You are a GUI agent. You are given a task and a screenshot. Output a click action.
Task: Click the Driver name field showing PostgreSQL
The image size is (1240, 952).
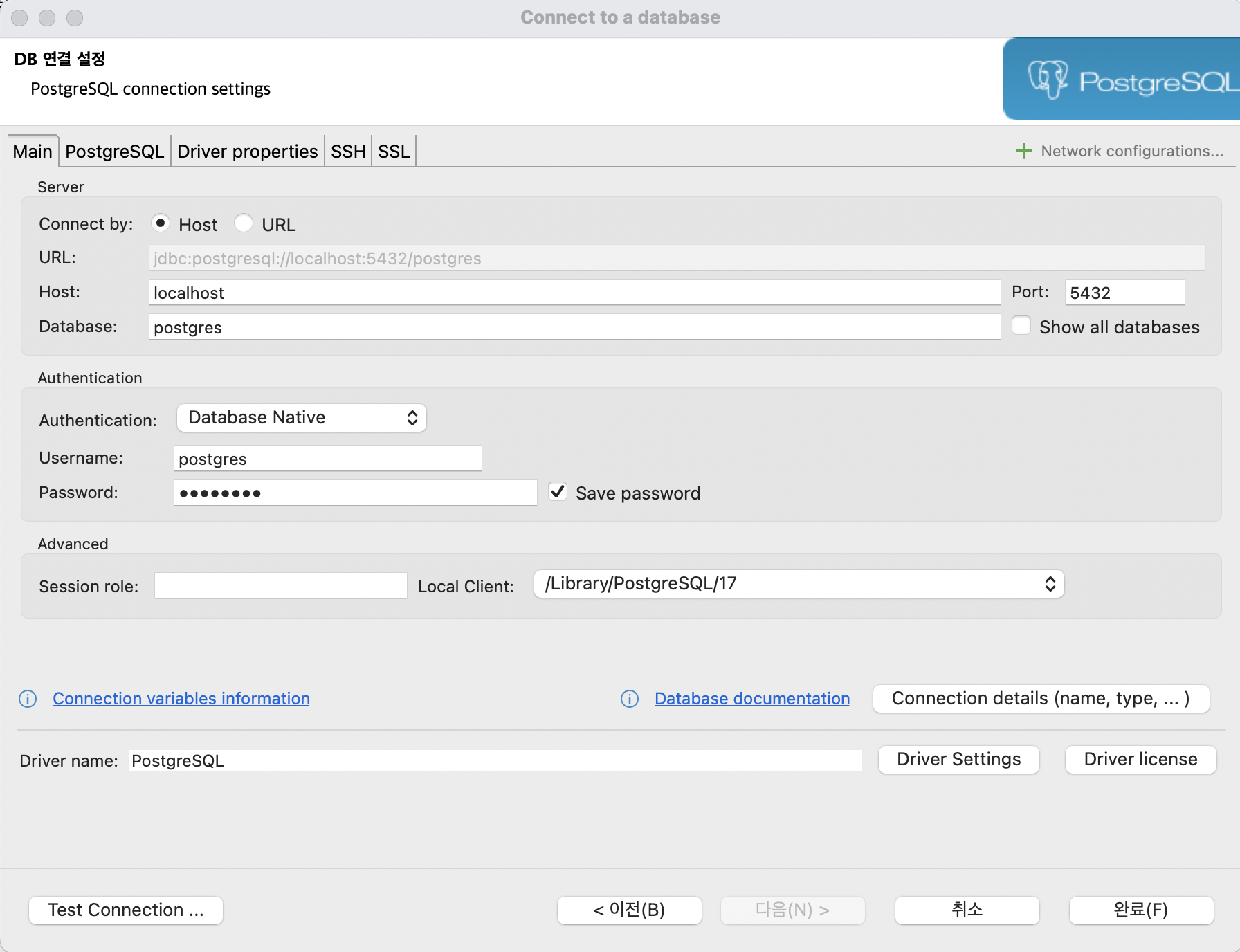[x=495, y=760]
